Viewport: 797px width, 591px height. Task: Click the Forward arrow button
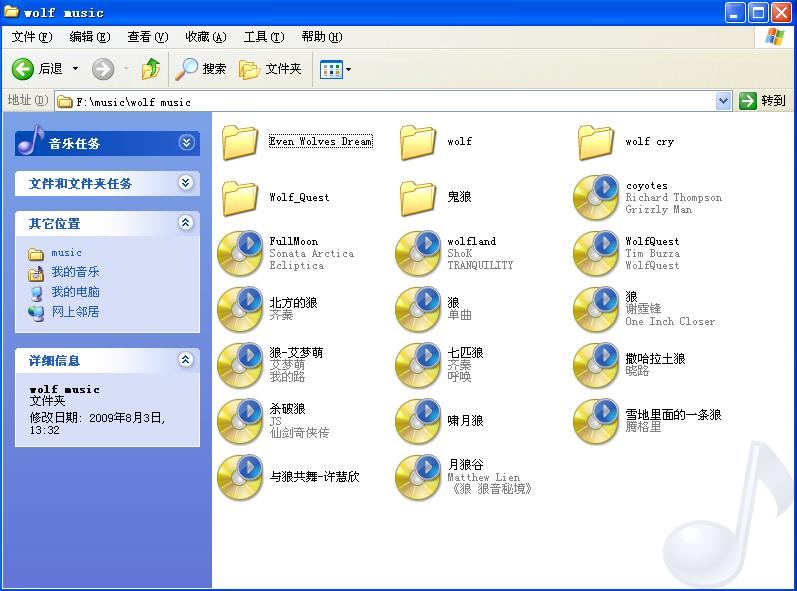point(103,69)
